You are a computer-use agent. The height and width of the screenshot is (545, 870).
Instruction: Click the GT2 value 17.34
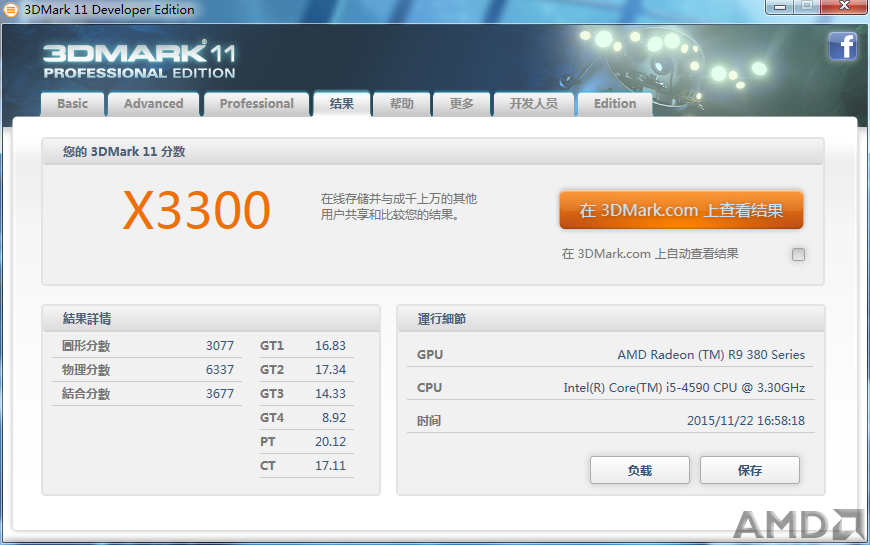pyautogui.click(x=330, y=370)
